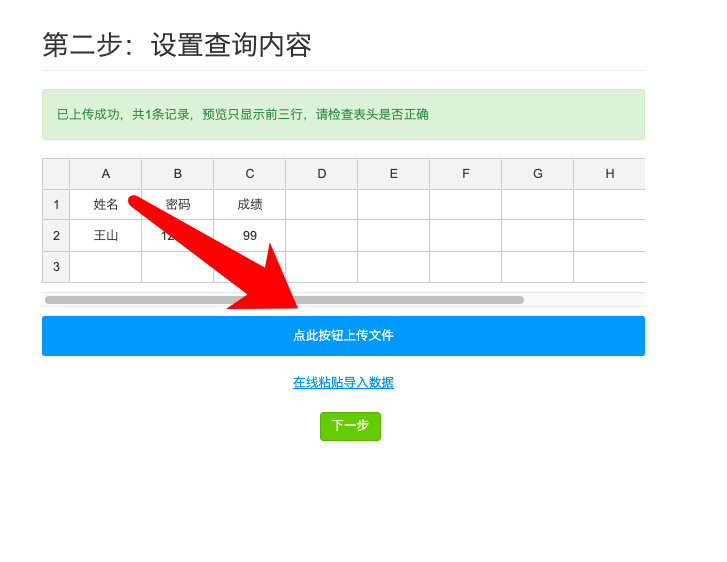Click the green upload success message
The height and width of the screenshot is (562, 727).
pos(343,115)
